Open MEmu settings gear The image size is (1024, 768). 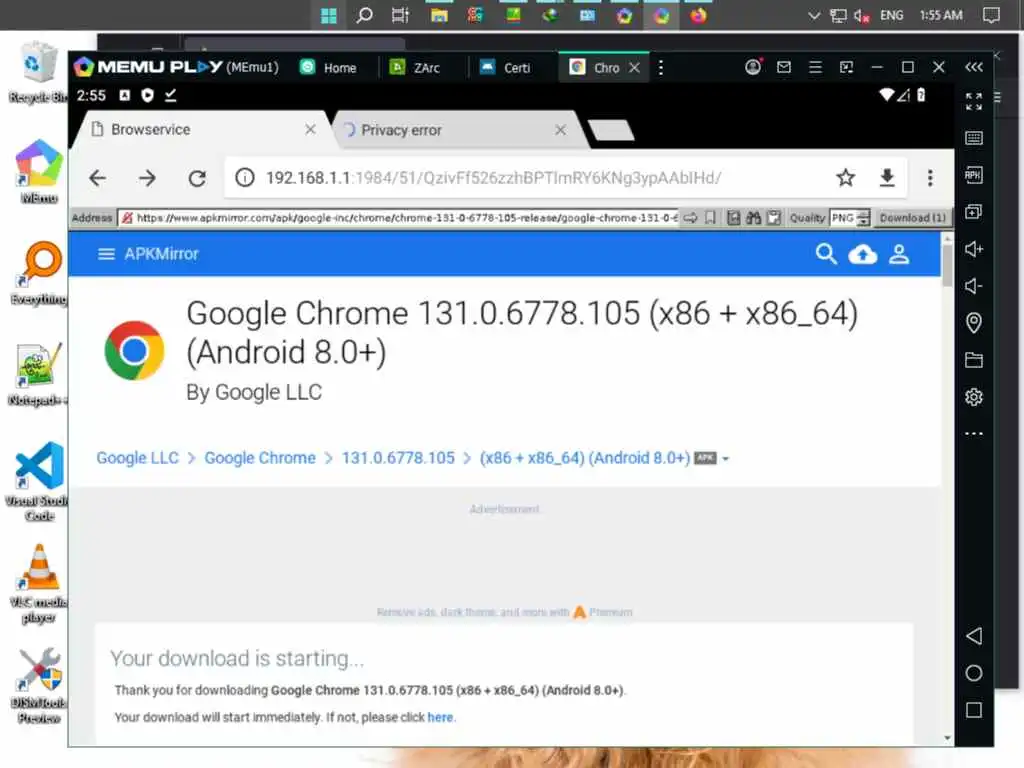[974, 396]
